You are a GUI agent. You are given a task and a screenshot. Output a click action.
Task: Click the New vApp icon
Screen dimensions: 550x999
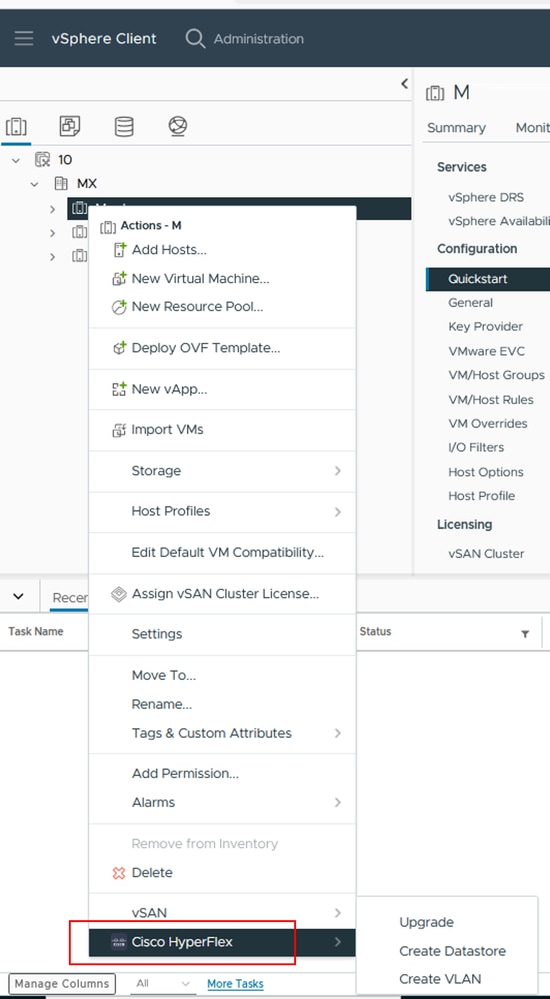click(119, 389)
